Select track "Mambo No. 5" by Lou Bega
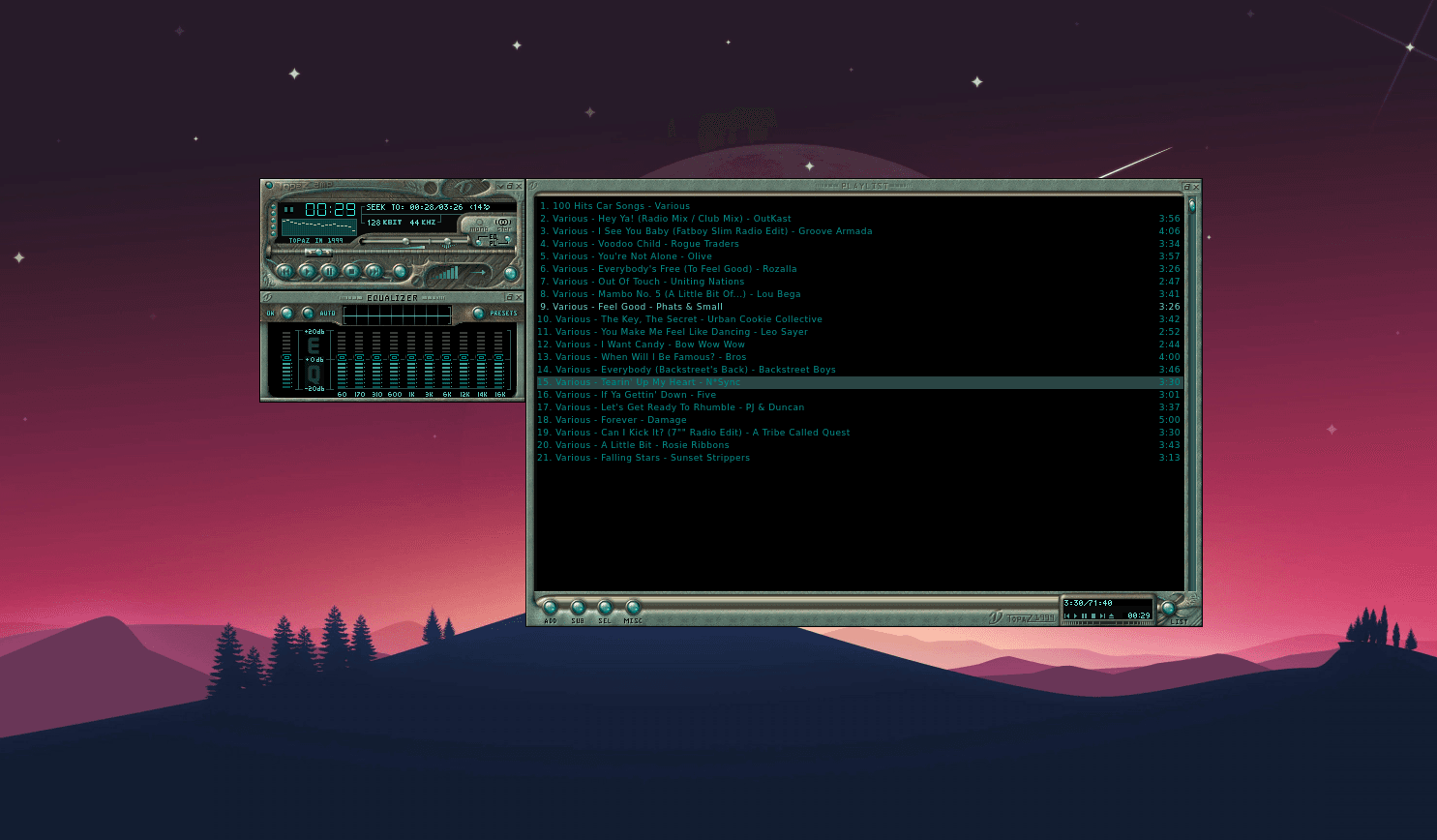This screenshot has width=1437, height=840. [x=859, y=294]
